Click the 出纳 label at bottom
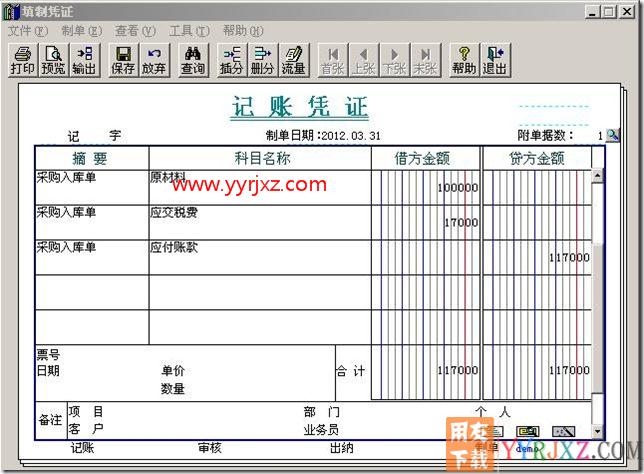 point(342,448)
